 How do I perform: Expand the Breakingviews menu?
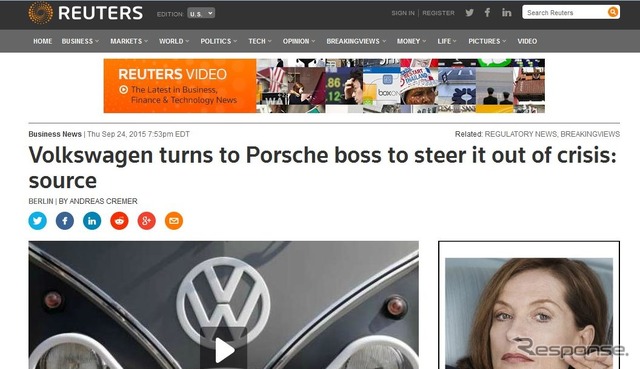[356, 41]
